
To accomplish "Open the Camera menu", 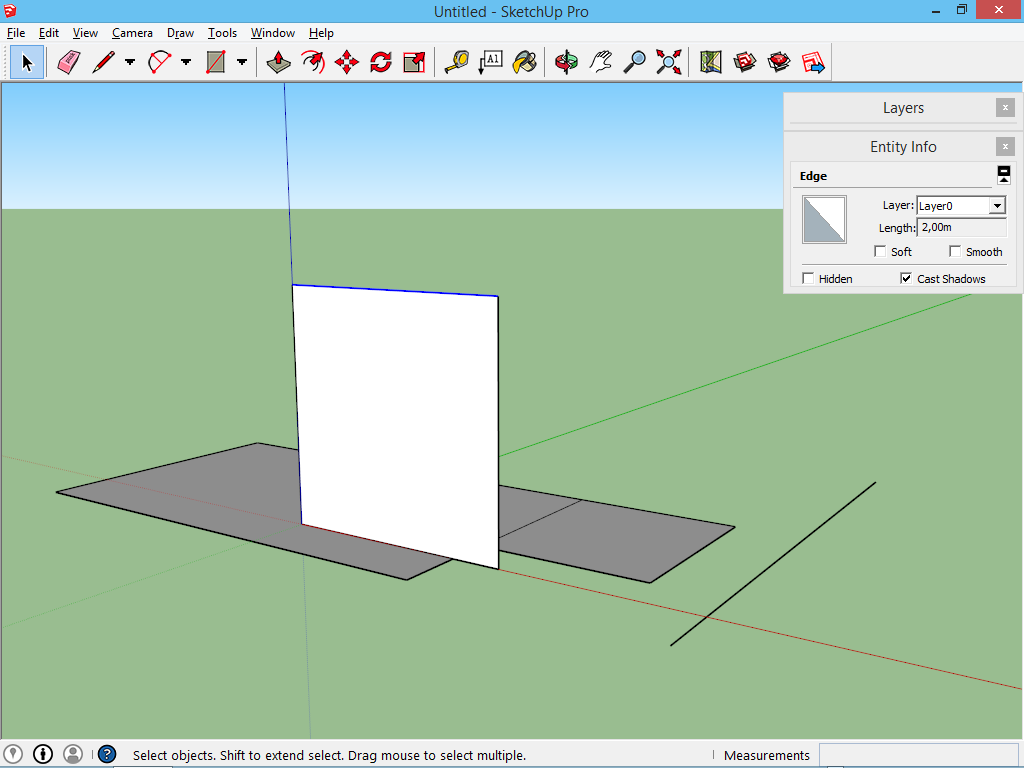I will (x=132, y=33).
